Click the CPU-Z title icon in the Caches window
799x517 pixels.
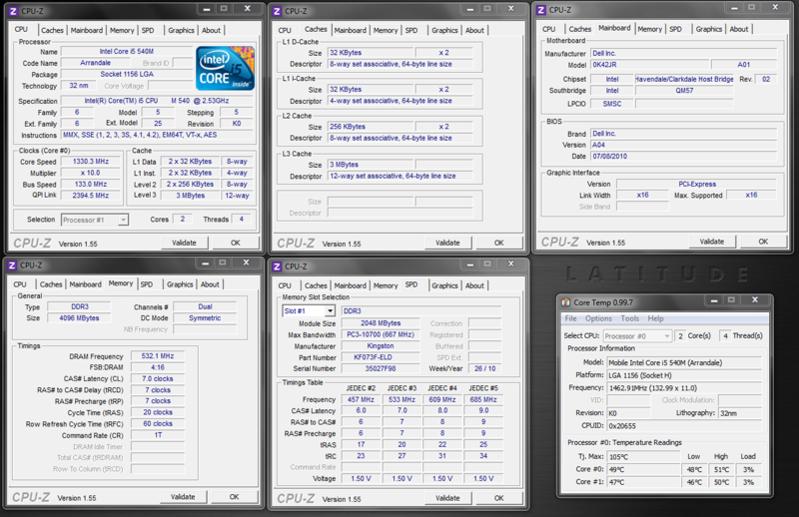coord(280,12)
